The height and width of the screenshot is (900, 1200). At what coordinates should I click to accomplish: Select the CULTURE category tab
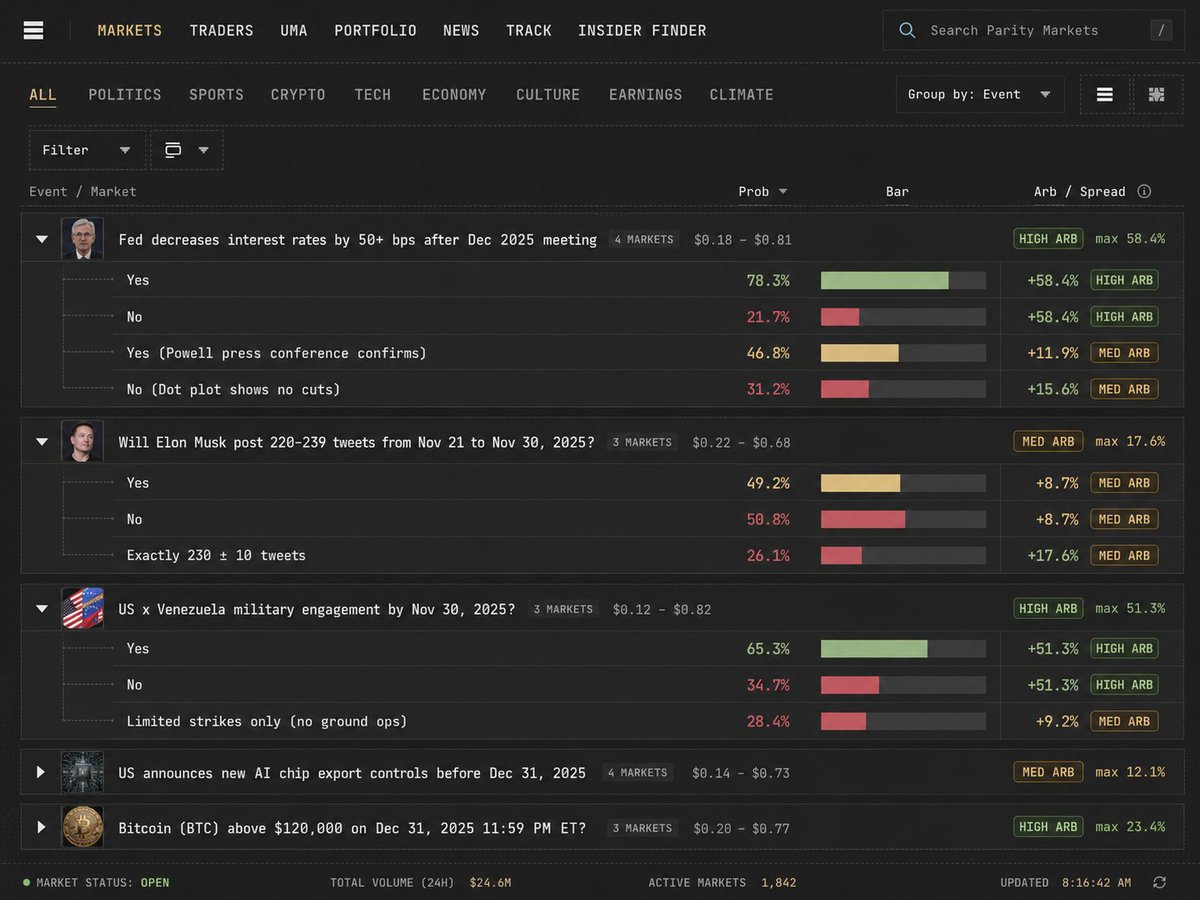pos(548,94)
